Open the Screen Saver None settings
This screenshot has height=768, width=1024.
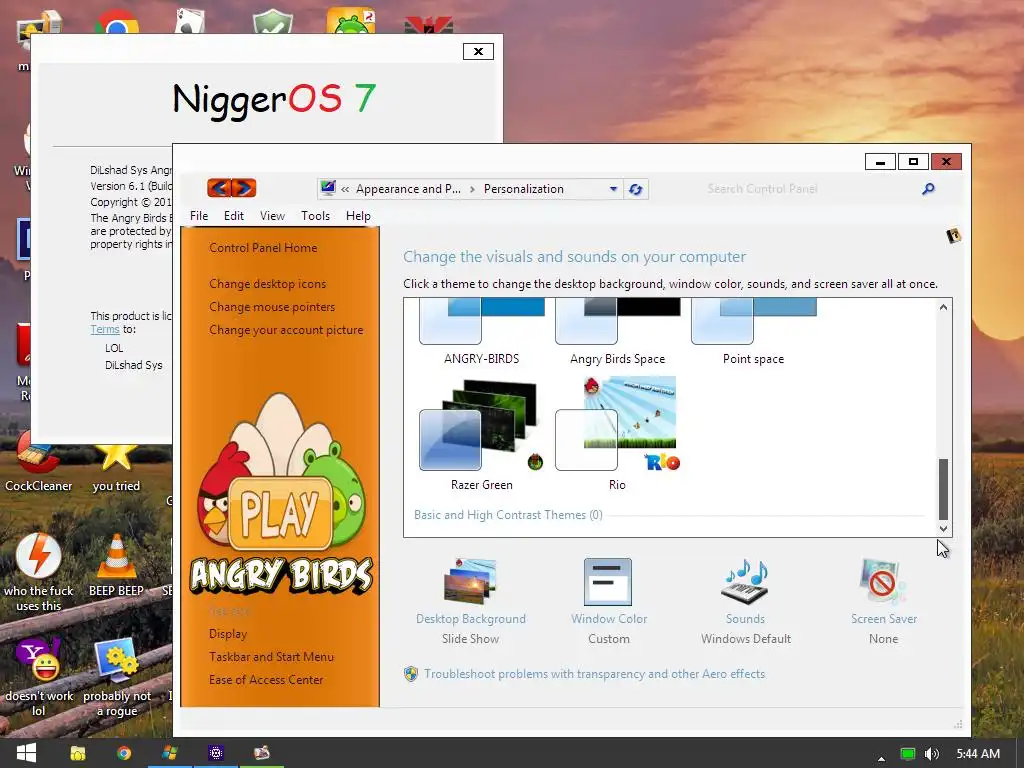coord(884,601)
